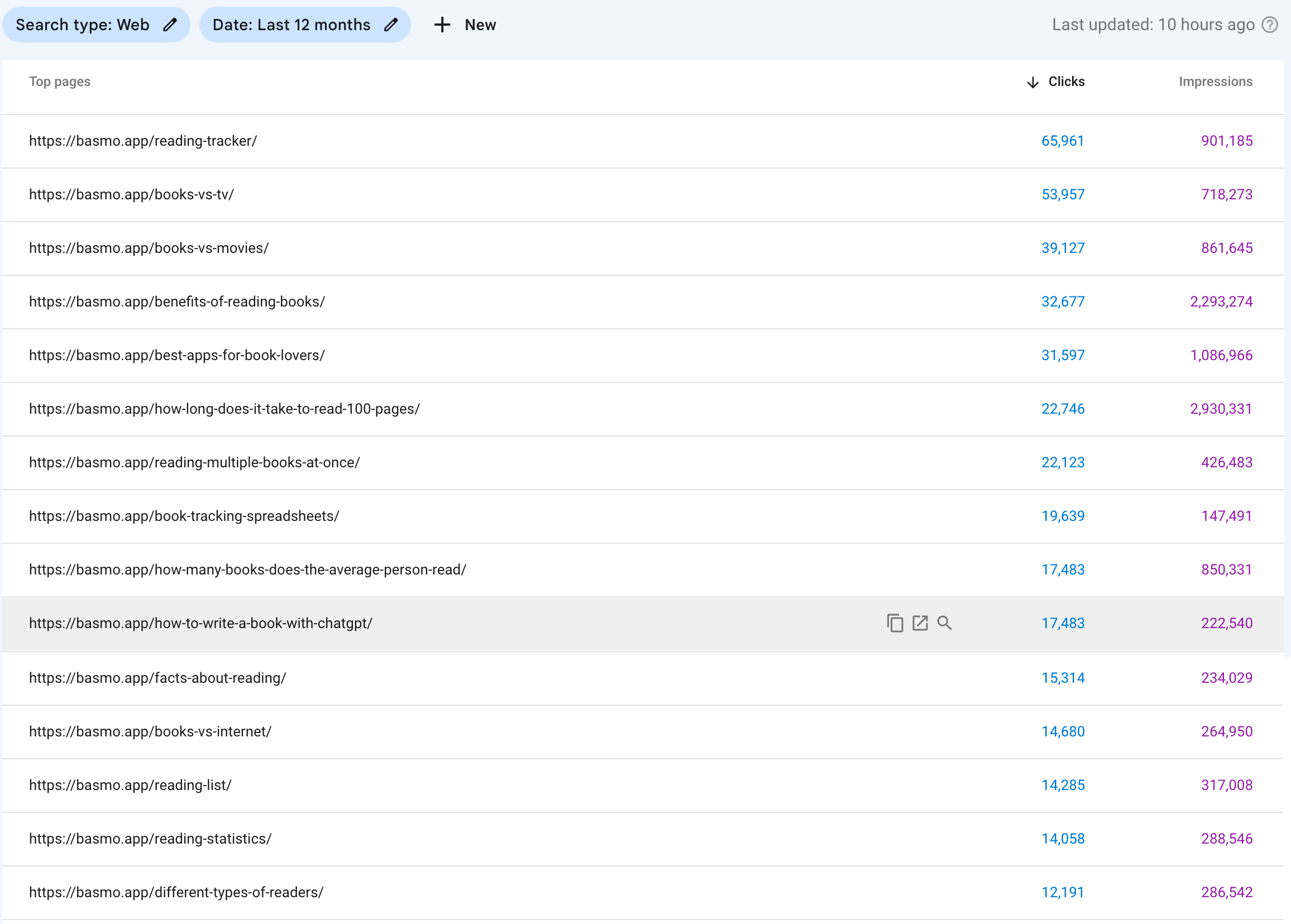Screen dimensions: 1291x924
Task: Copy URL of how-to-write-a-book-with-chatgpt row
Action: (895, 623)
